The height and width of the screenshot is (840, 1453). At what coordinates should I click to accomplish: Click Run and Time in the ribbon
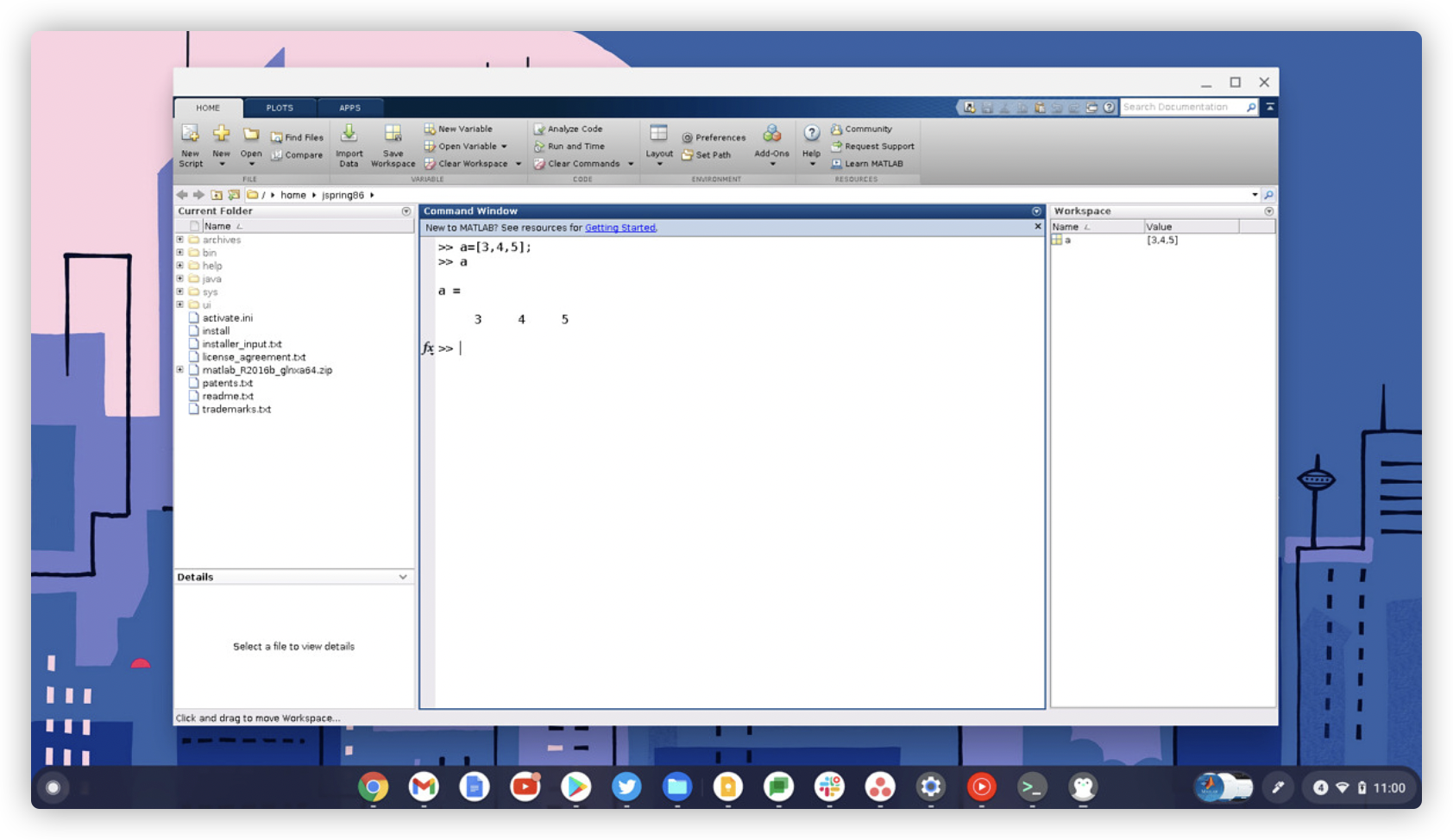pos(569,147)
